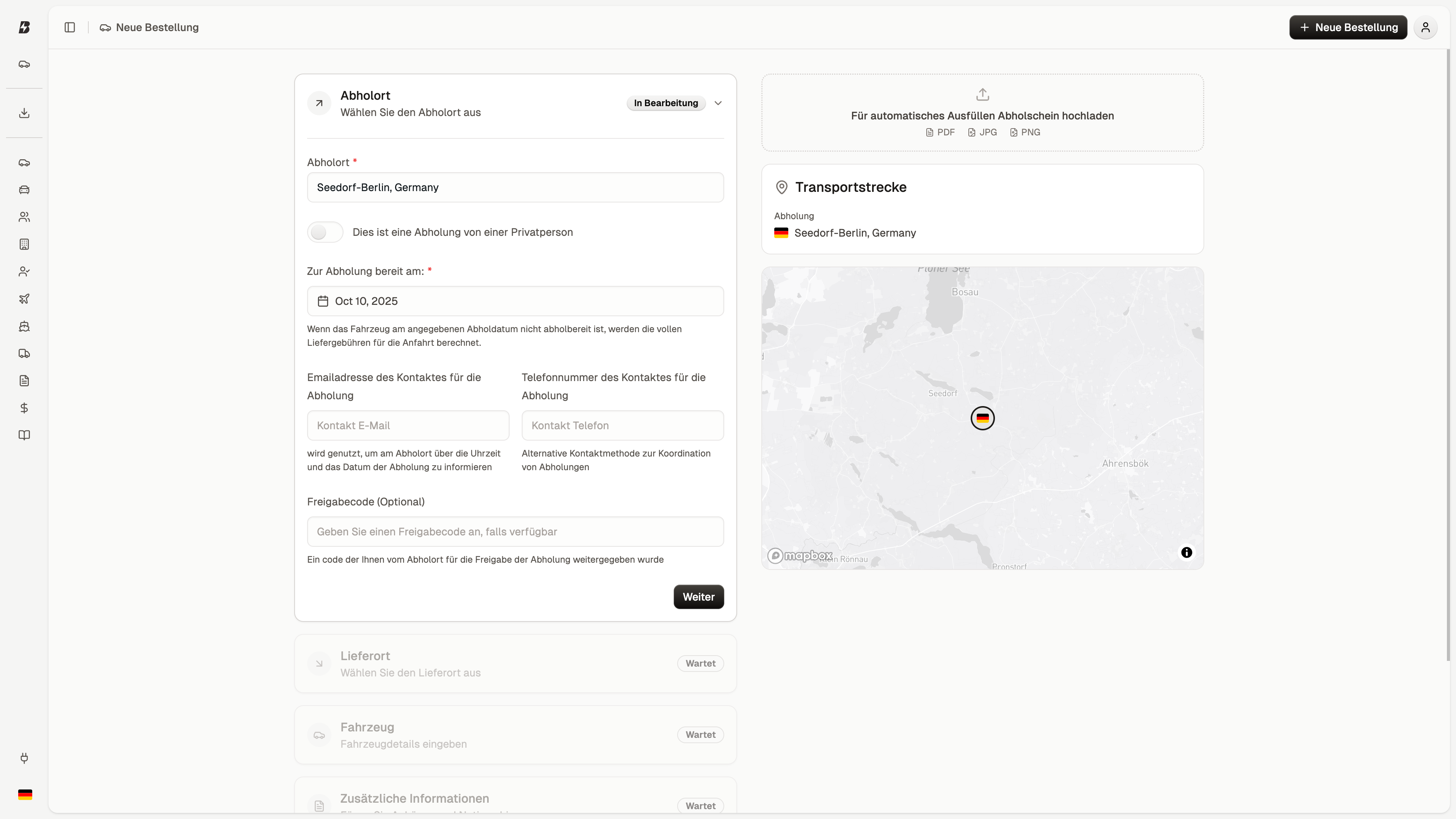Click the plug icon in sidebar
Image resolution: width=1456 pixels, height=819 pixels.
[24, 758]
